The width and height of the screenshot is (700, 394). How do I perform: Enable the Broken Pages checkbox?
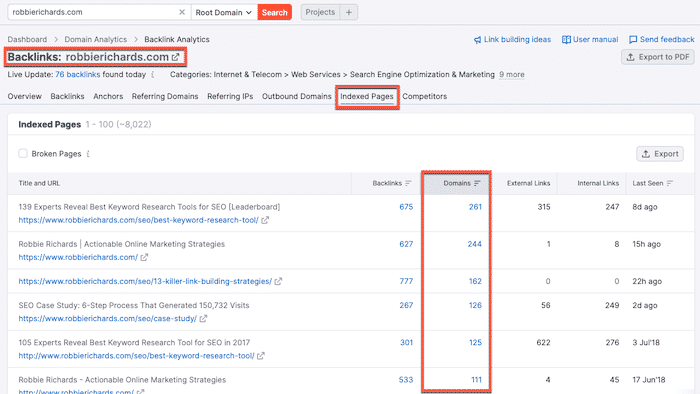pos(23,153)
